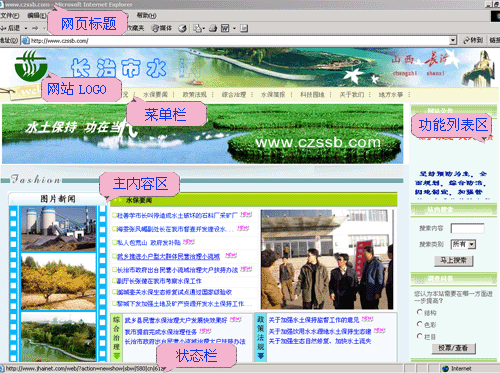Click the IE Back arrow button

[x=10, y=28]
